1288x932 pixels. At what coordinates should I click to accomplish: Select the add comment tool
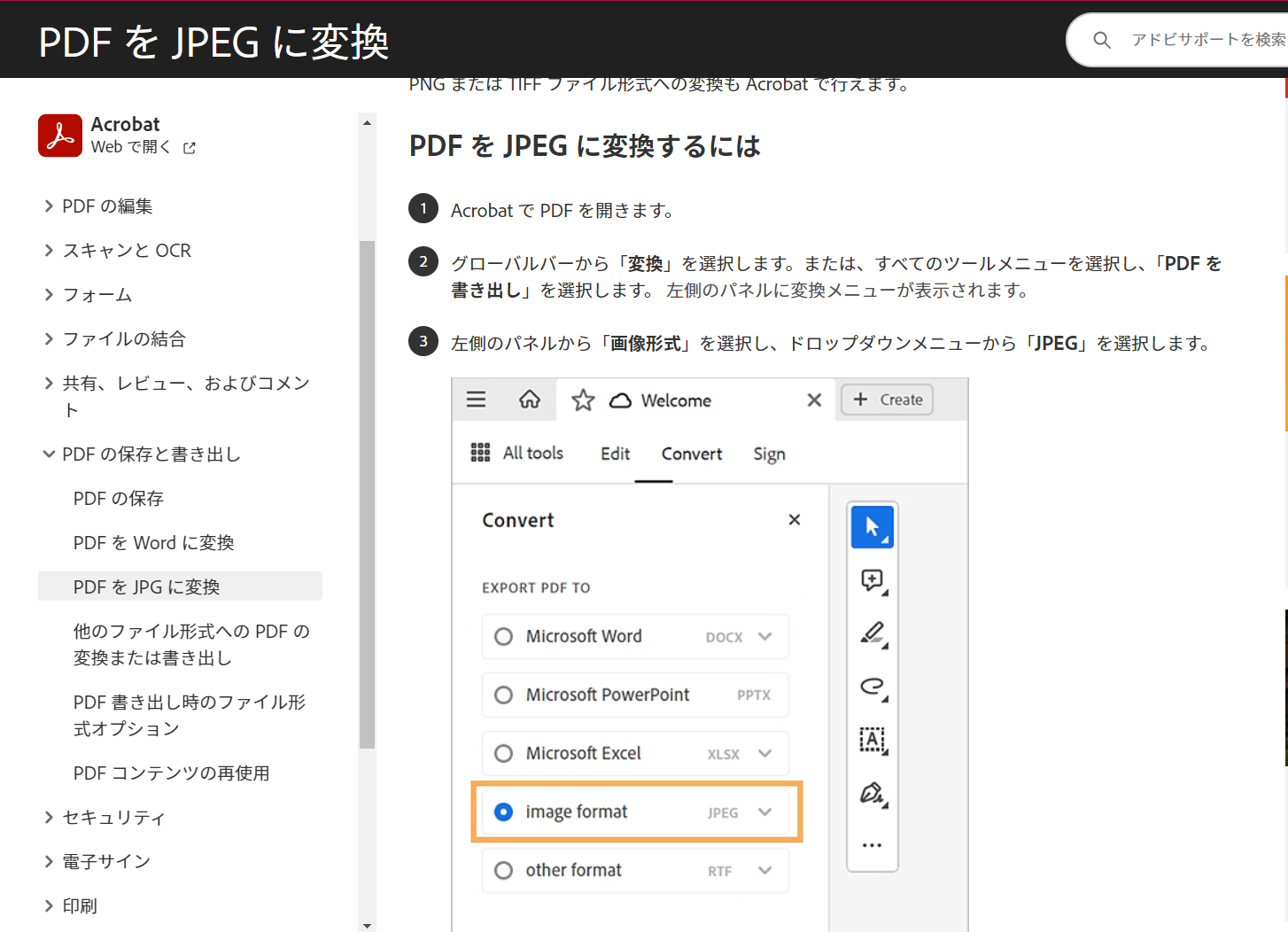point(873,581)
